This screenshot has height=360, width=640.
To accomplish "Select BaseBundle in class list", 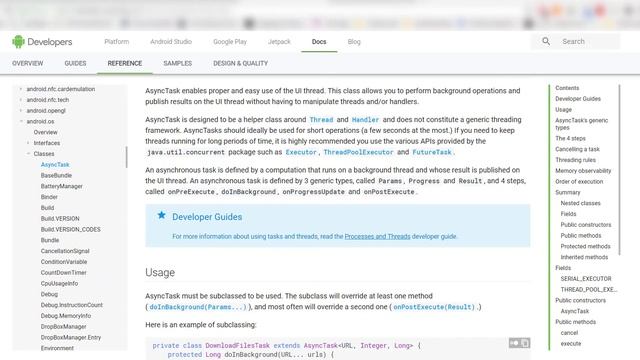I will pos(56,175).
